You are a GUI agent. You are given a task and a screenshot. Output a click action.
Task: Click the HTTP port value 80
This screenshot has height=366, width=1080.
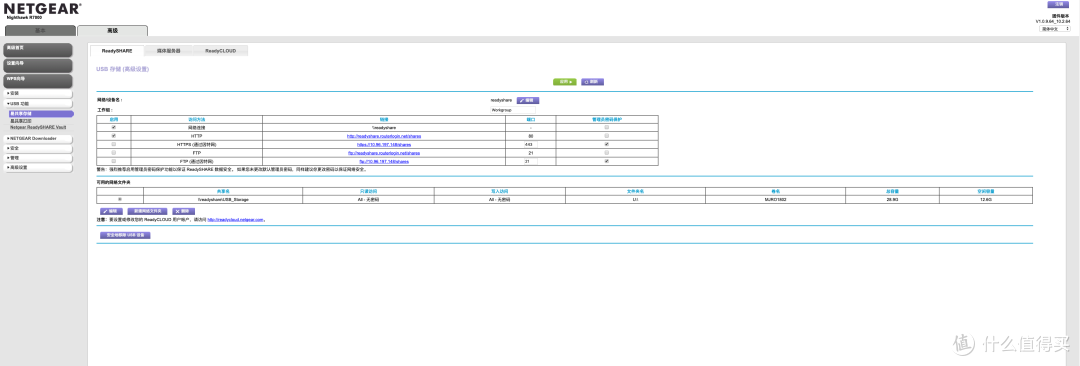530,136
